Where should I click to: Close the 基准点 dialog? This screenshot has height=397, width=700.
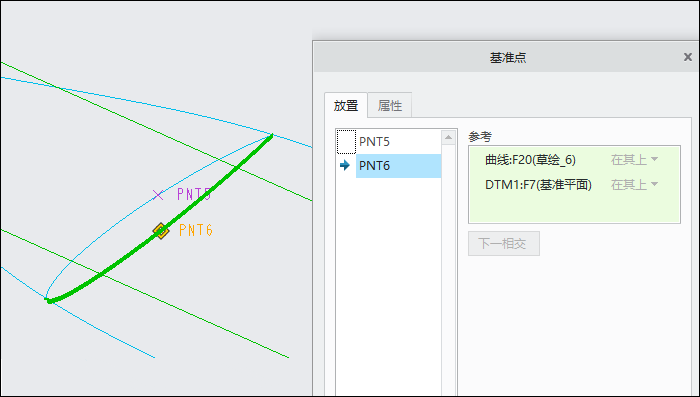pyautogui.click(x=688, y=57)
